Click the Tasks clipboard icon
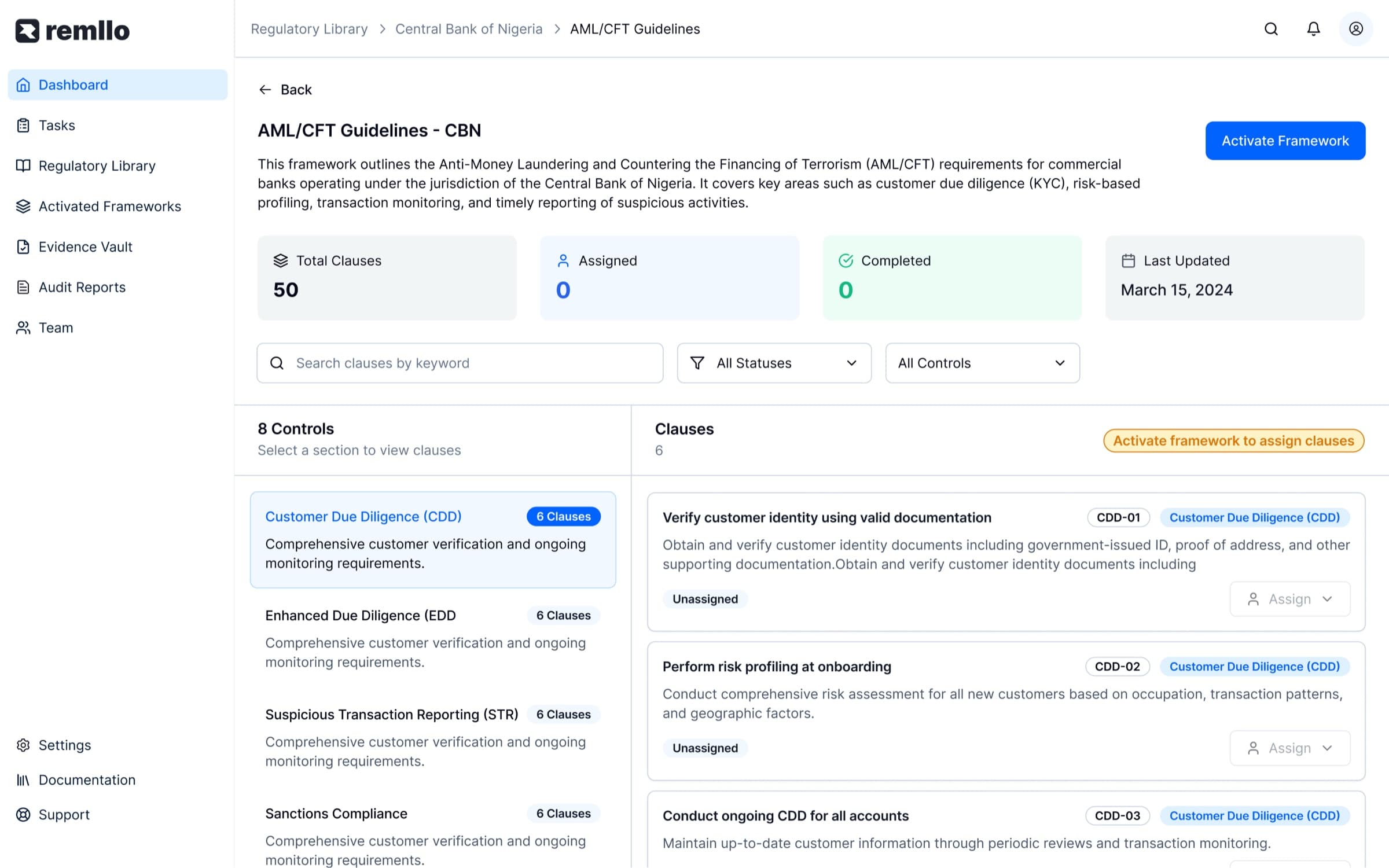1389x868 pixels. point(23,126)
